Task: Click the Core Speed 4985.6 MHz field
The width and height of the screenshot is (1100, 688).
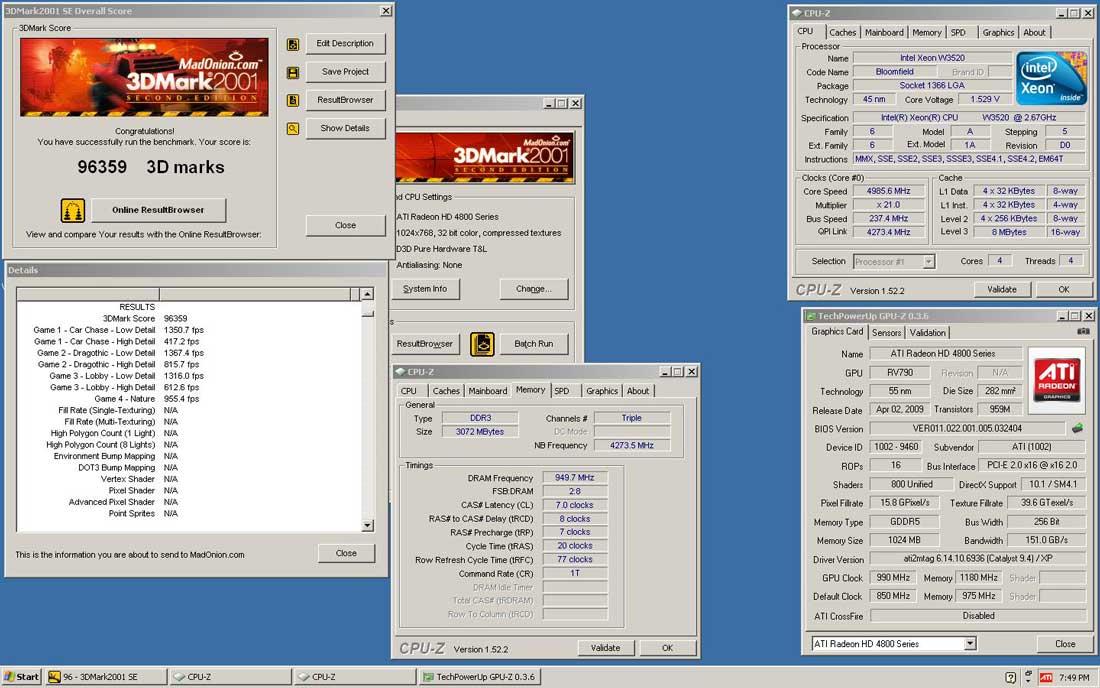Action: point(888,191)
